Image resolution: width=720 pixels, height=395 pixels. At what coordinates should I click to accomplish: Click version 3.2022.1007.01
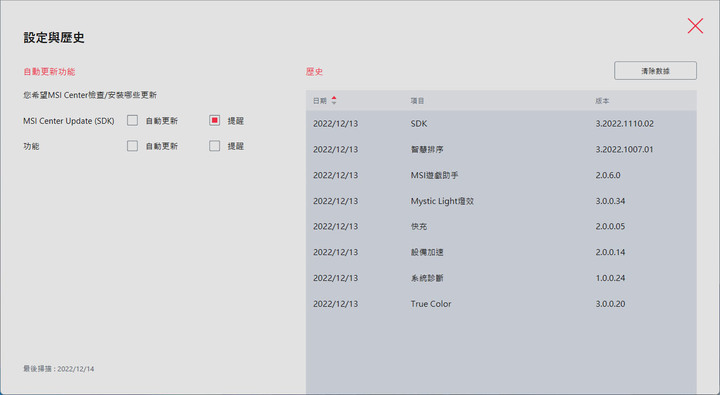(624, 149)
